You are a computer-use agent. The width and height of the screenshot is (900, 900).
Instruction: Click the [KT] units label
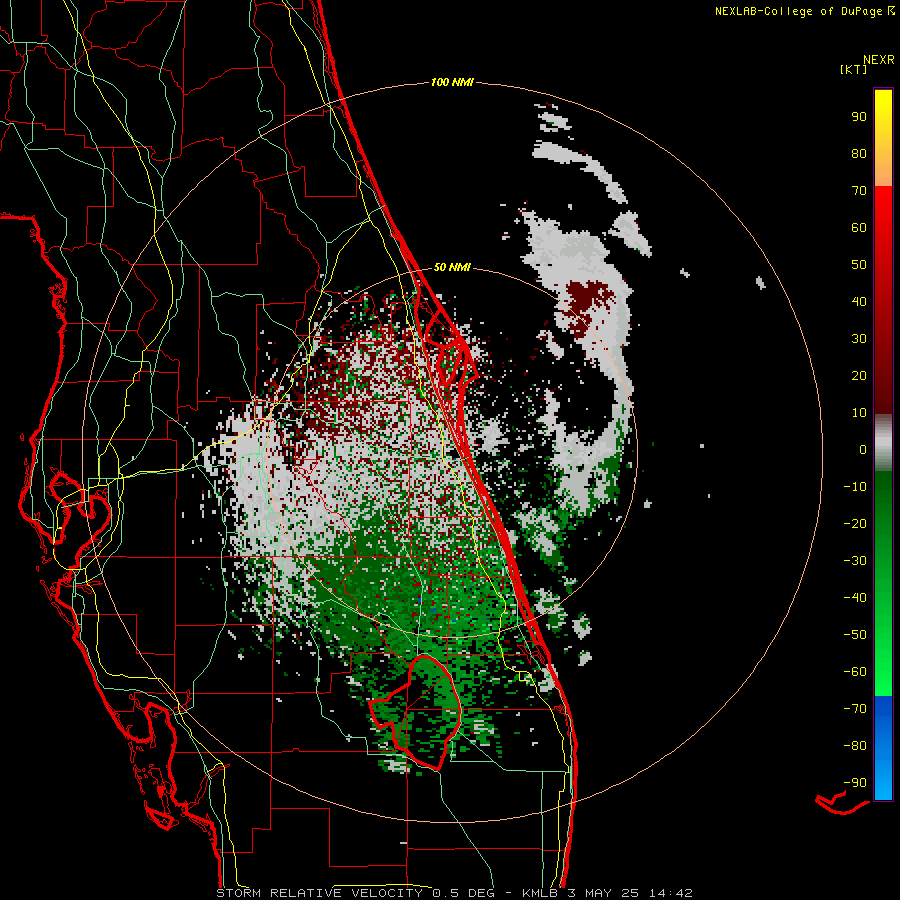point(853,69)
